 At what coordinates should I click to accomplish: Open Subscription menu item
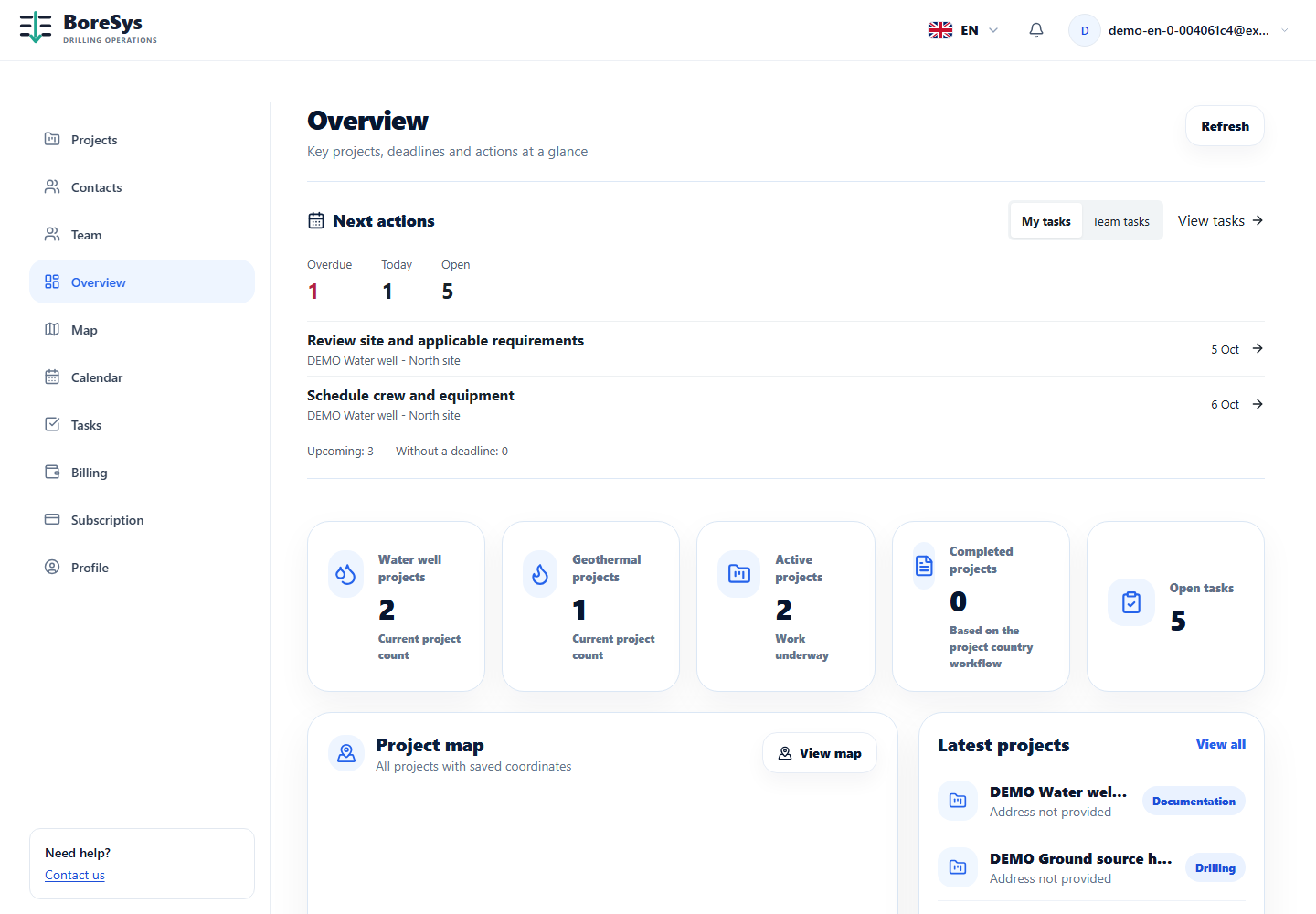142,519
